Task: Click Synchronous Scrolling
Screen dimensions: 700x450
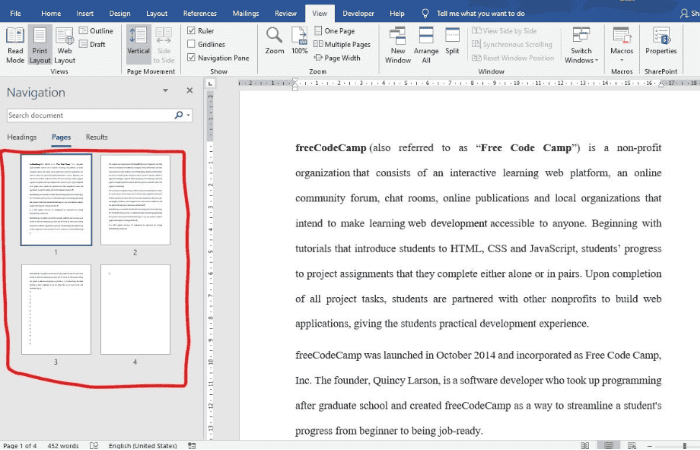Action: point(512,44)
